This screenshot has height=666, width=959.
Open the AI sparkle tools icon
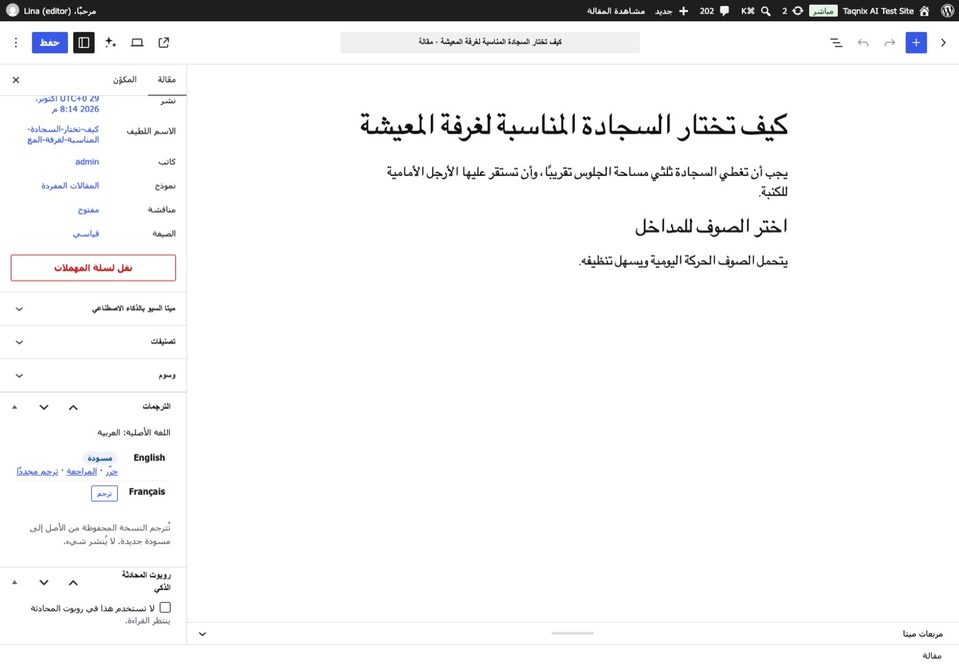click(x=110, y=42)
